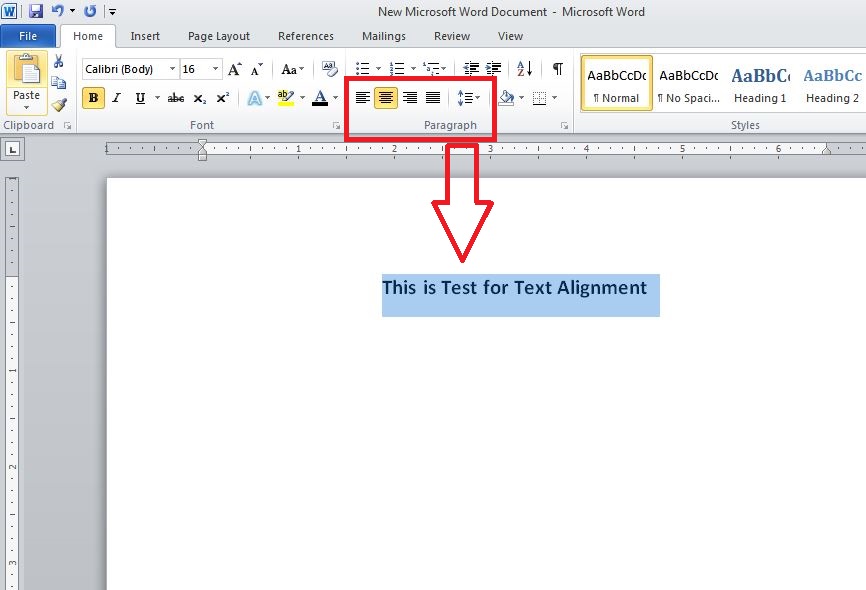Expand the Line Spacing options dropdown
This screenshot has height=590, width=866.
[x=478, y=97]
